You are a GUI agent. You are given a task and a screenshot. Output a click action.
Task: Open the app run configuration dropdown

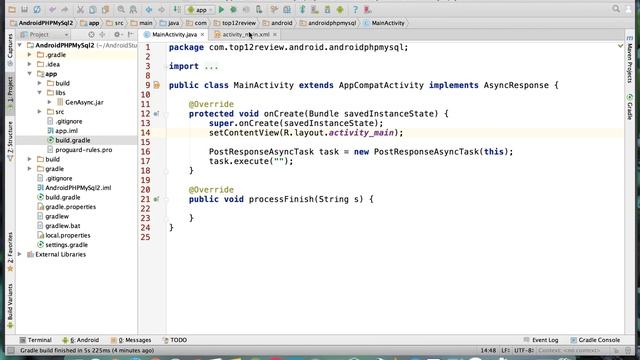pos(200,9)
